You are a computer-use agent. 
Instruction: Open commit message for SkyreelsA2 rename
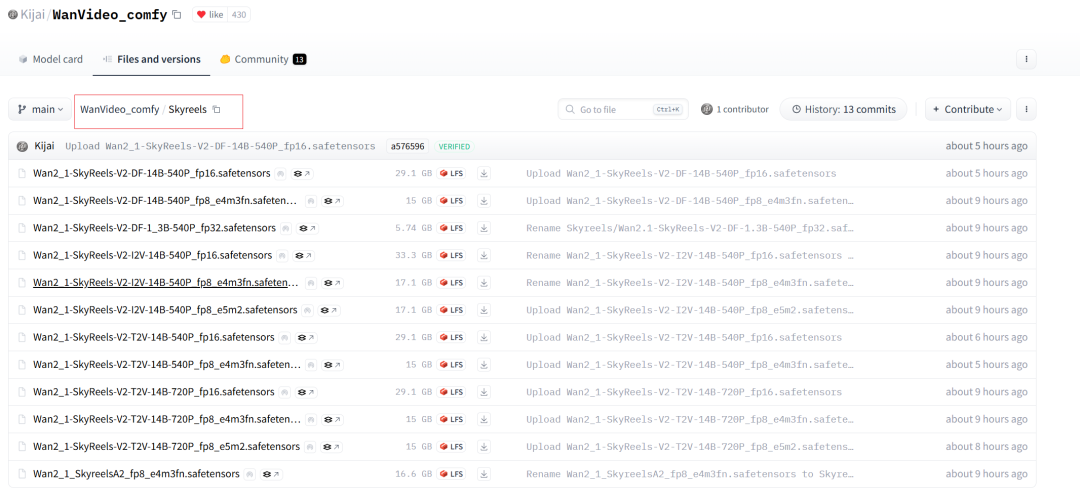(690, 474)
